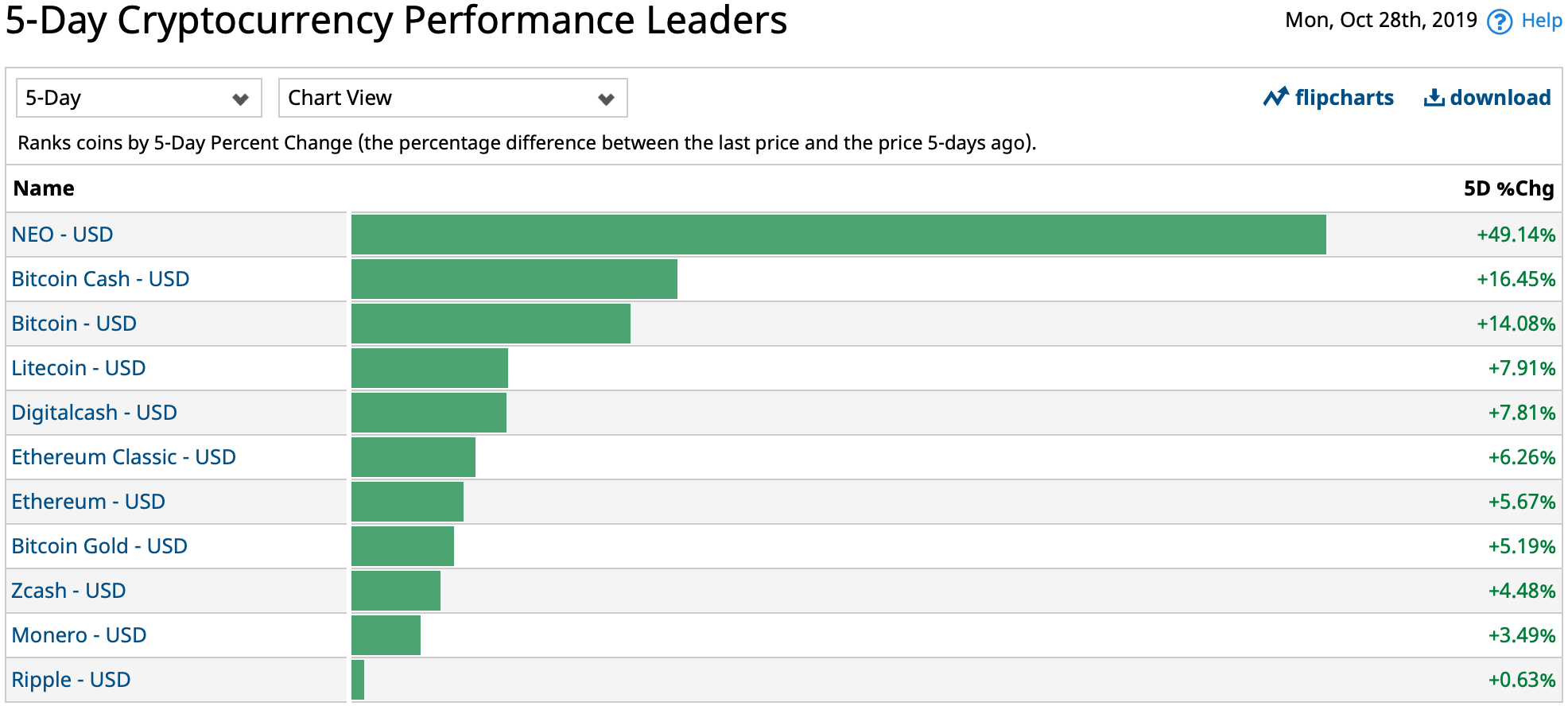
Task: Click the Help link text
Action: click(1541, 21)
